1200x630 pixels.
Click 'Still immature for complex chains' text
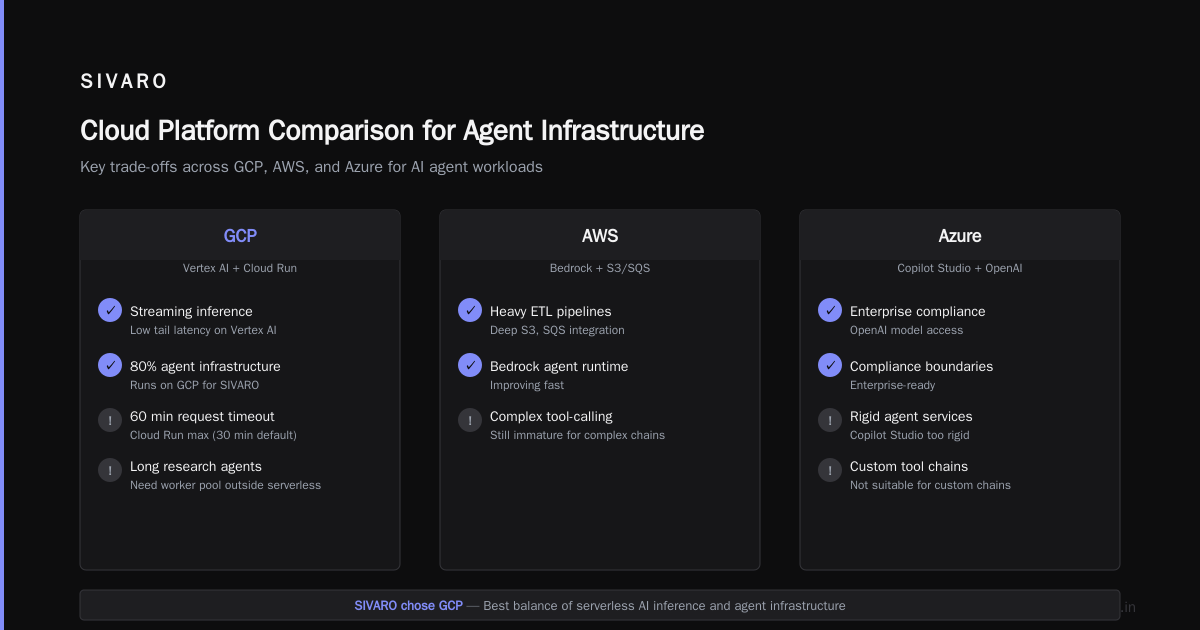(x=577, y=435)
